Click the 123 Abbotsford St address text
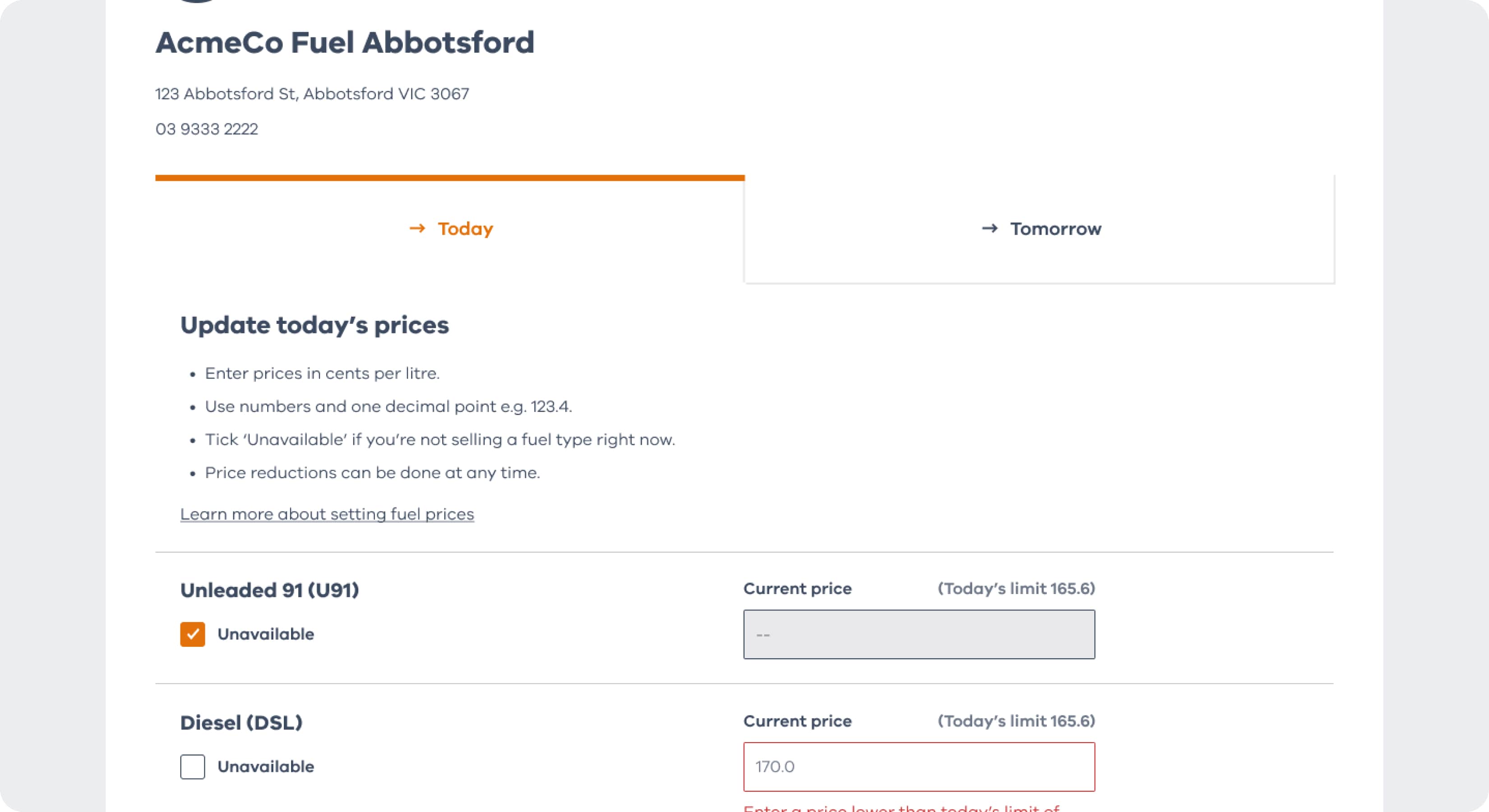The image size is (1489, 812). pyautogui.click(x=311, y=94)
